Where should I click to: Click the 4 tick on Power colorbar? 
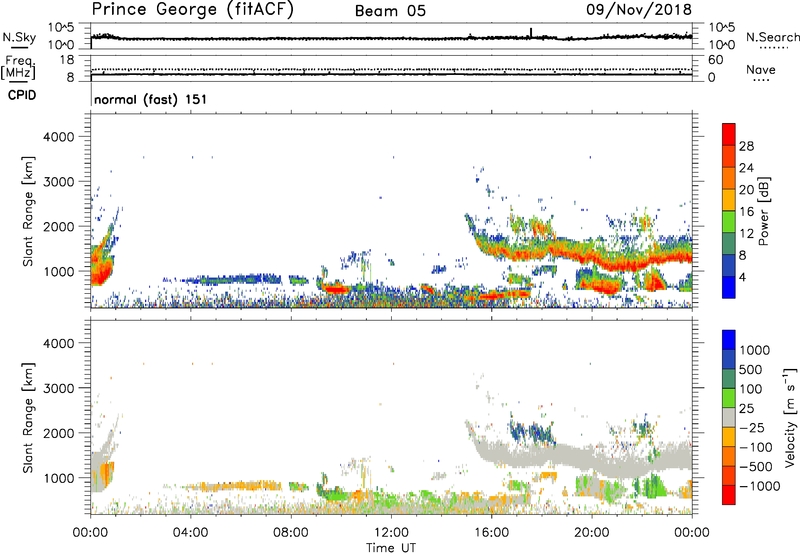pyautogui.click(x=742, y=277)
